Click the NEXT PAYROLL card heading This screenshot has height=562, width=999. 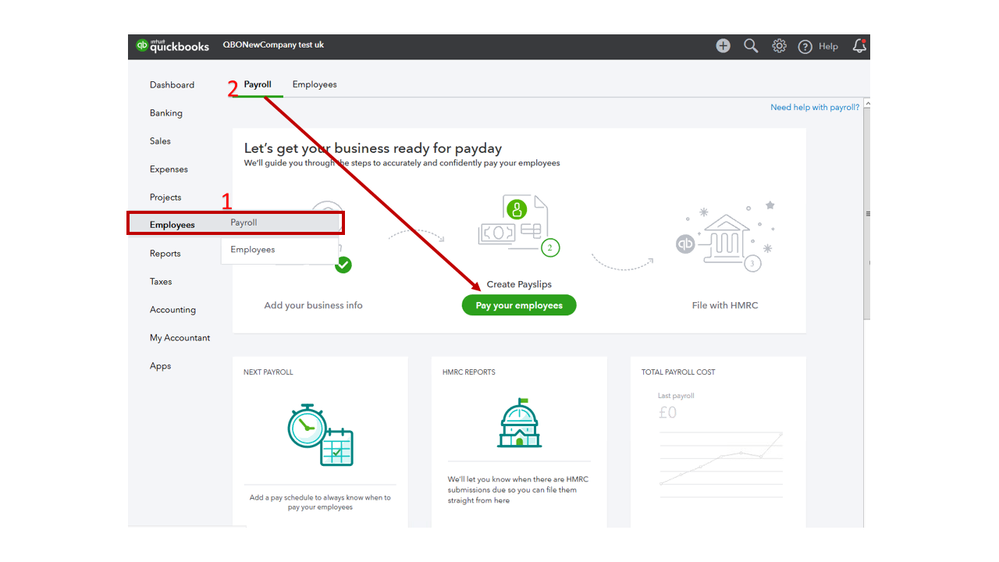pos(268,372)
